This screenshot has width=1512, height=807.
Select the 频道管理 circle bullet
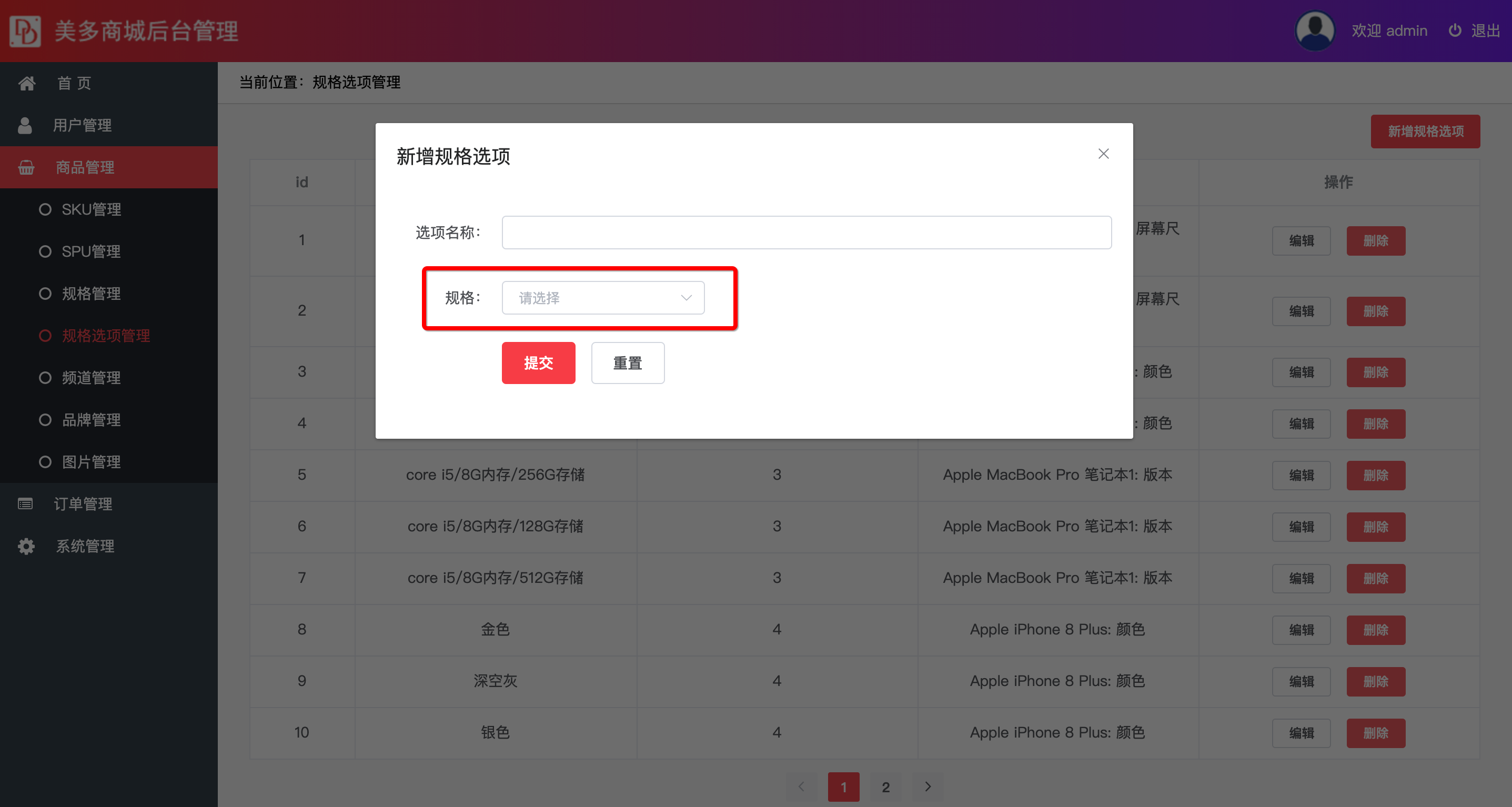45,377
